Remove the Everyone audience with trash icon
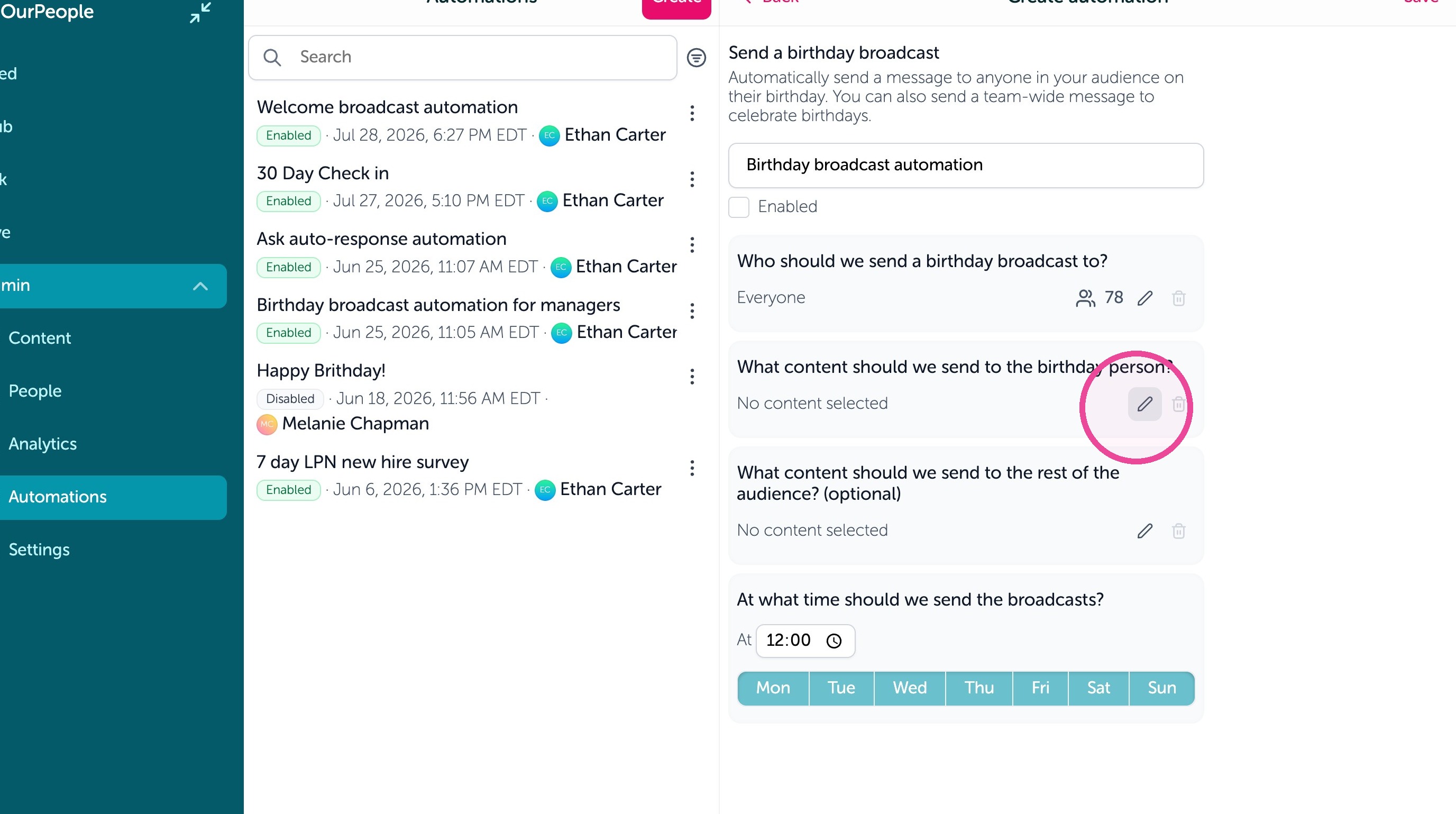This screenshot has height=814, width=1456. [1178, 298]
